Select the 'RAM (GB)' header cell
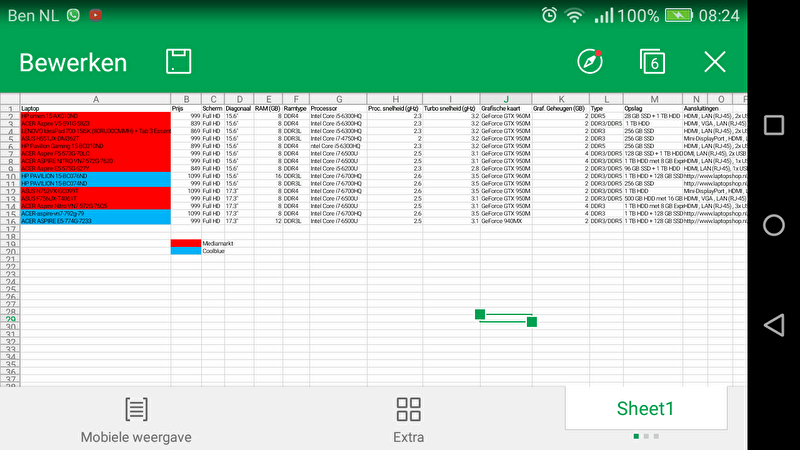This screenshot has width=800, height=450. click(268, 108)
